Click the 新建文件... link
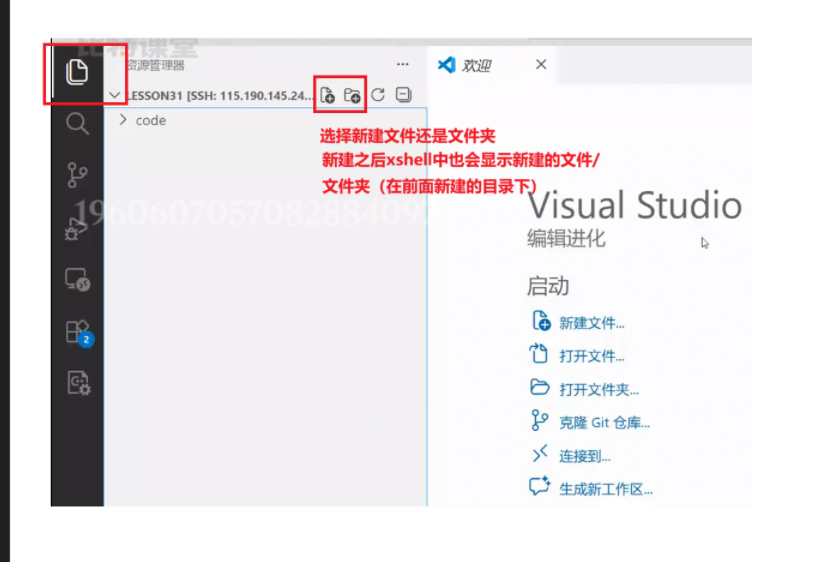This screenshot has height=562, width=827. tap(592, 323)
